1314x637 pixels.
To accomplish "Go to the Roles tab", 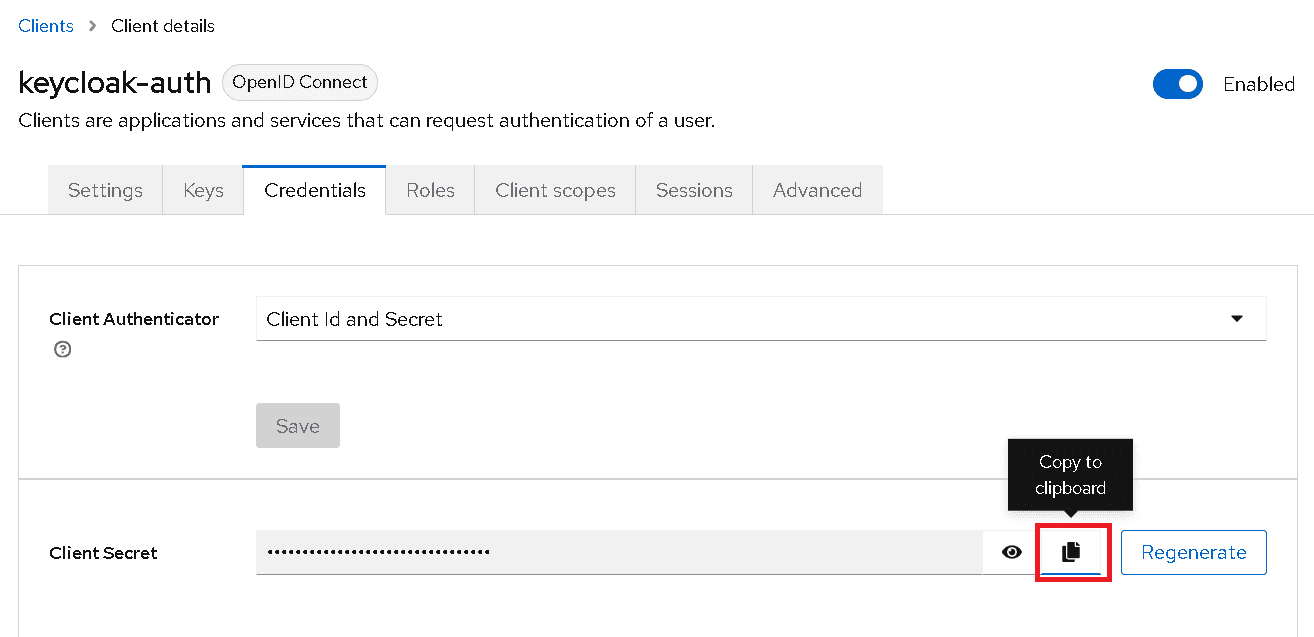I will 430,190.
